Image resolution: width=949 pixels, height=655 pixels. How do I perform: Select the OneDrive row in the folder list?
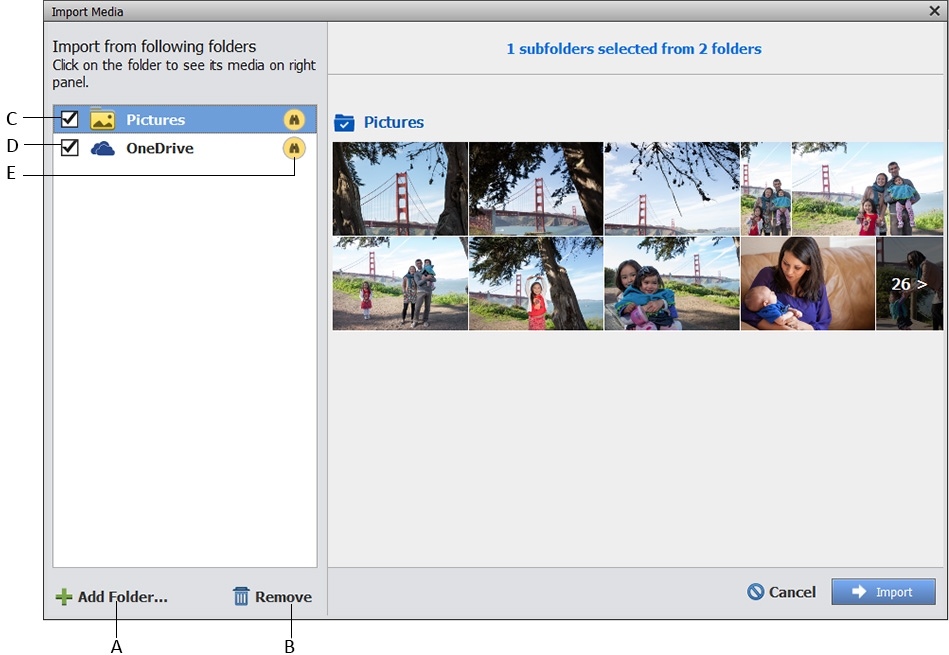(x=180, y=147)
